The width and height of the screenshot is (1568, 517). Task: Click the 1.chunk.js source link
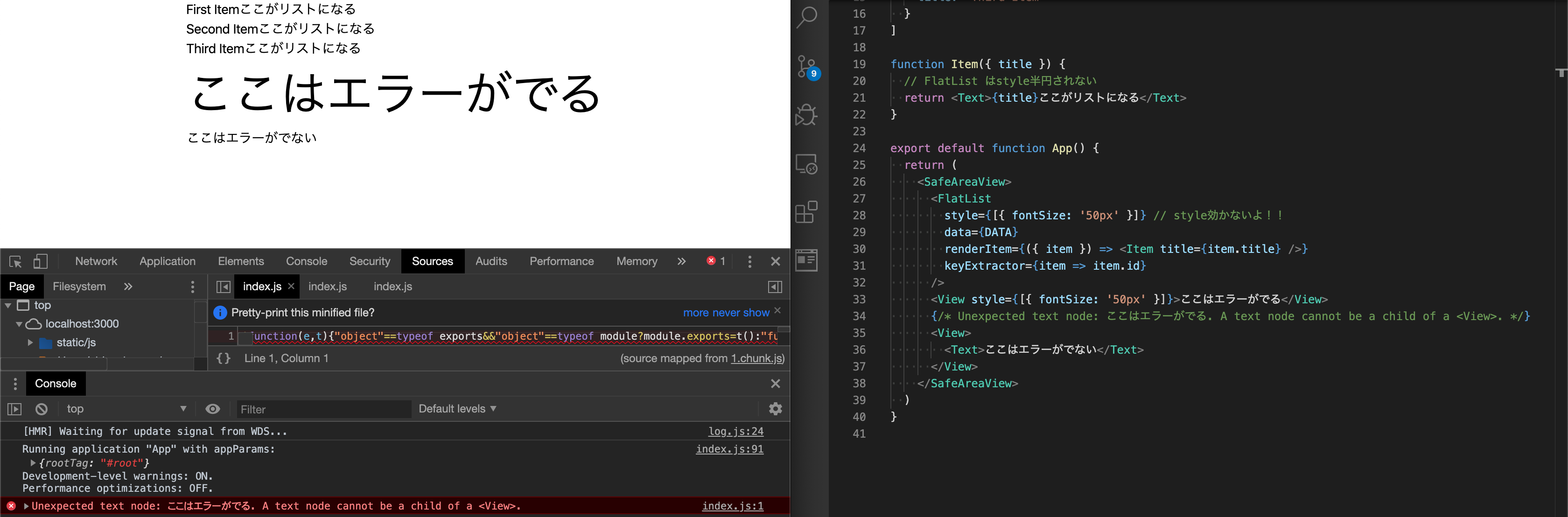(756, 359)
